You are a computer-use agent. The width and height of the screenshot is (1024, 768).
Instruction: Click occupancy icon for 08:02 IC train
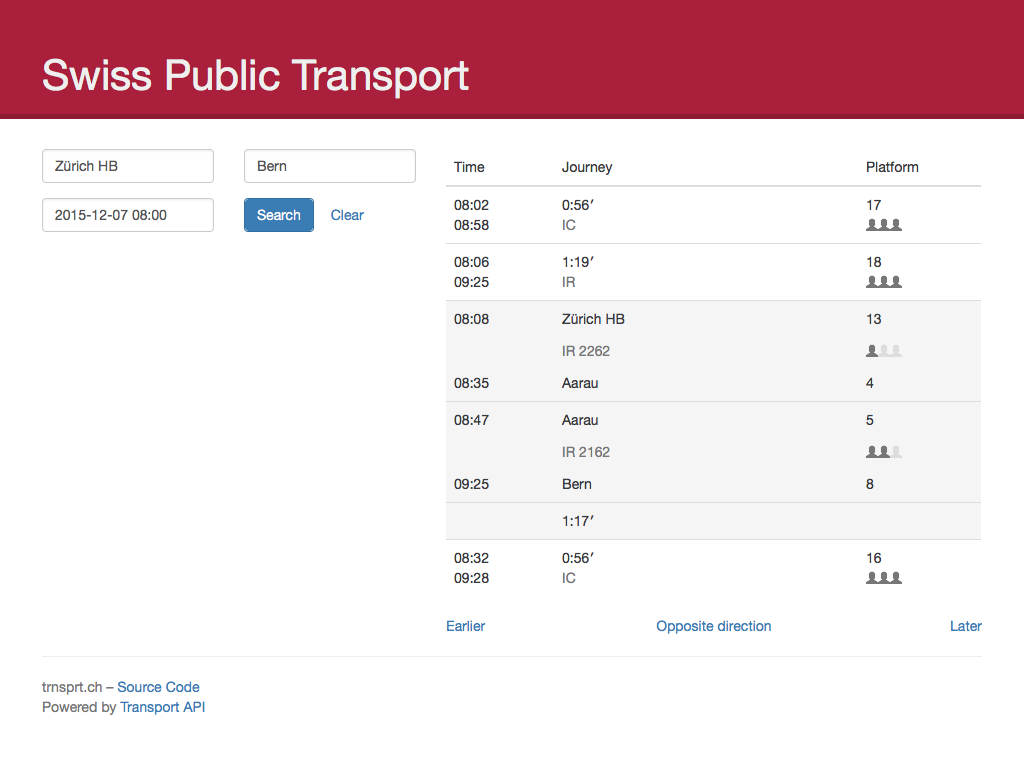884,225
